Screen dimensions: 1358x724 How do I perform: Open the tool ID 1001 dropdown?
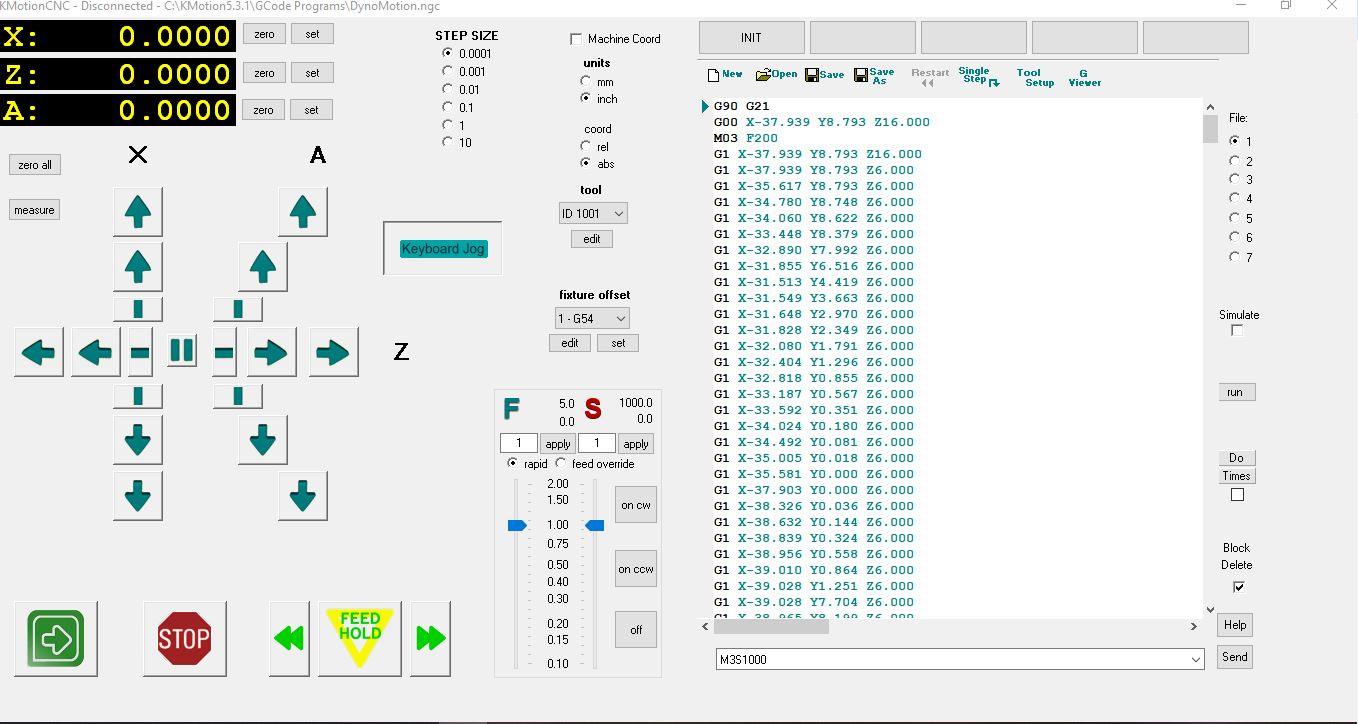pos(593,214)
